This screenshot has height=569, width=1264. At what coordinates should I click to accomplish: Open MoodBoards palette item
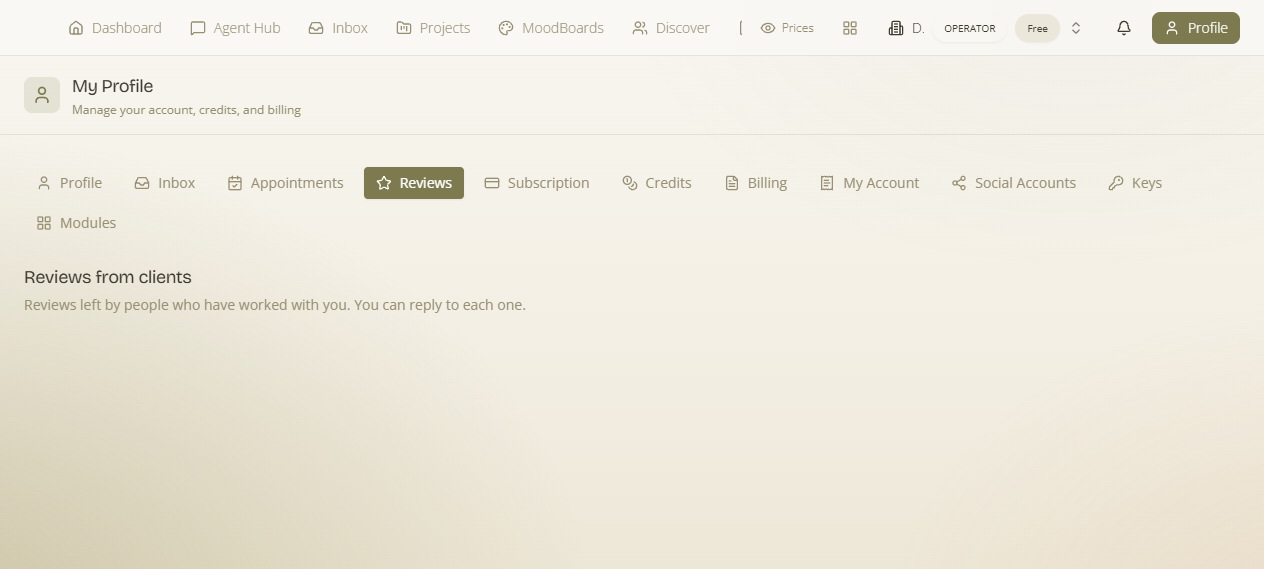[551, 28]
